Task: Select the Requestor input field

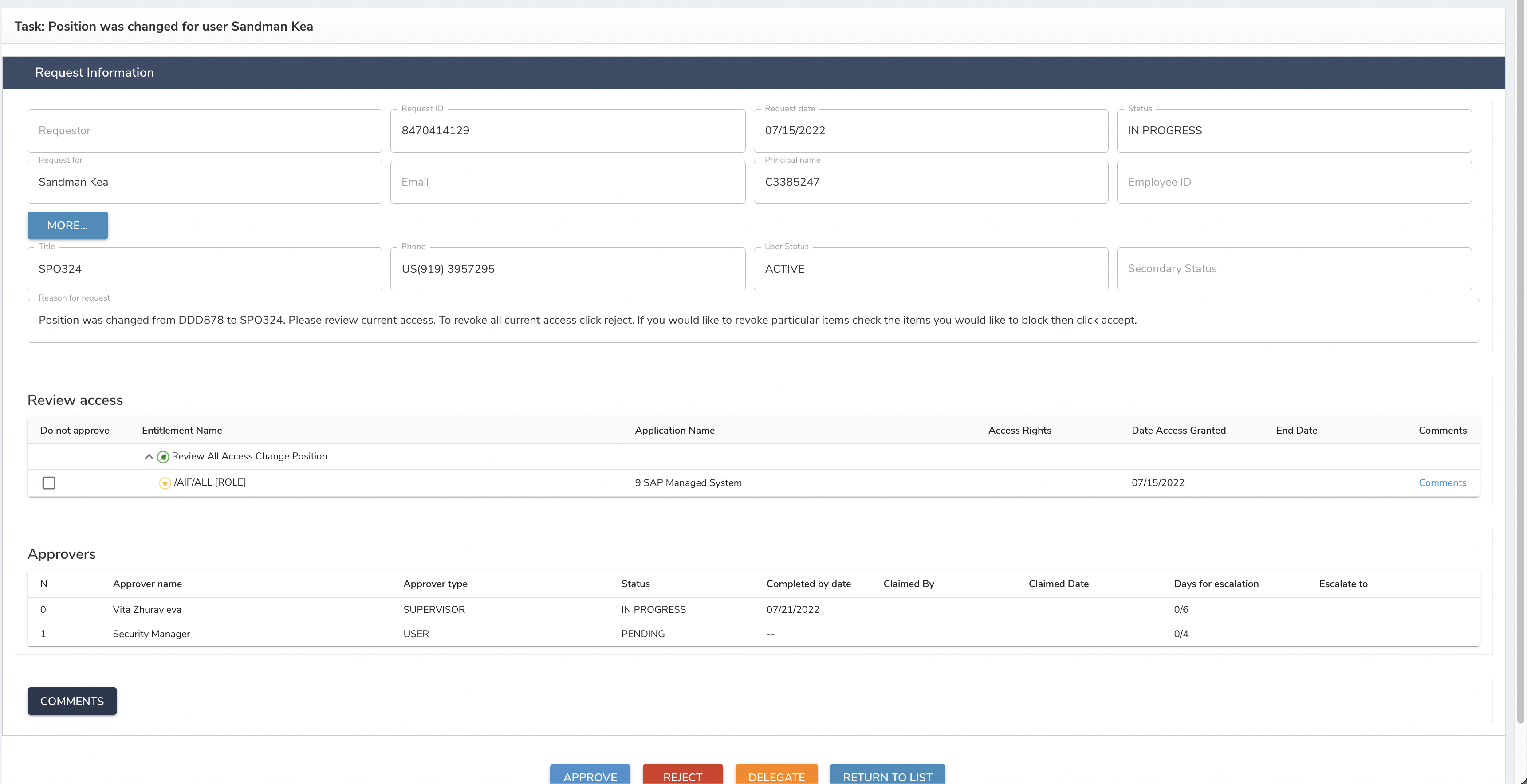Action: pyautogui.click(x=204, y=131)
